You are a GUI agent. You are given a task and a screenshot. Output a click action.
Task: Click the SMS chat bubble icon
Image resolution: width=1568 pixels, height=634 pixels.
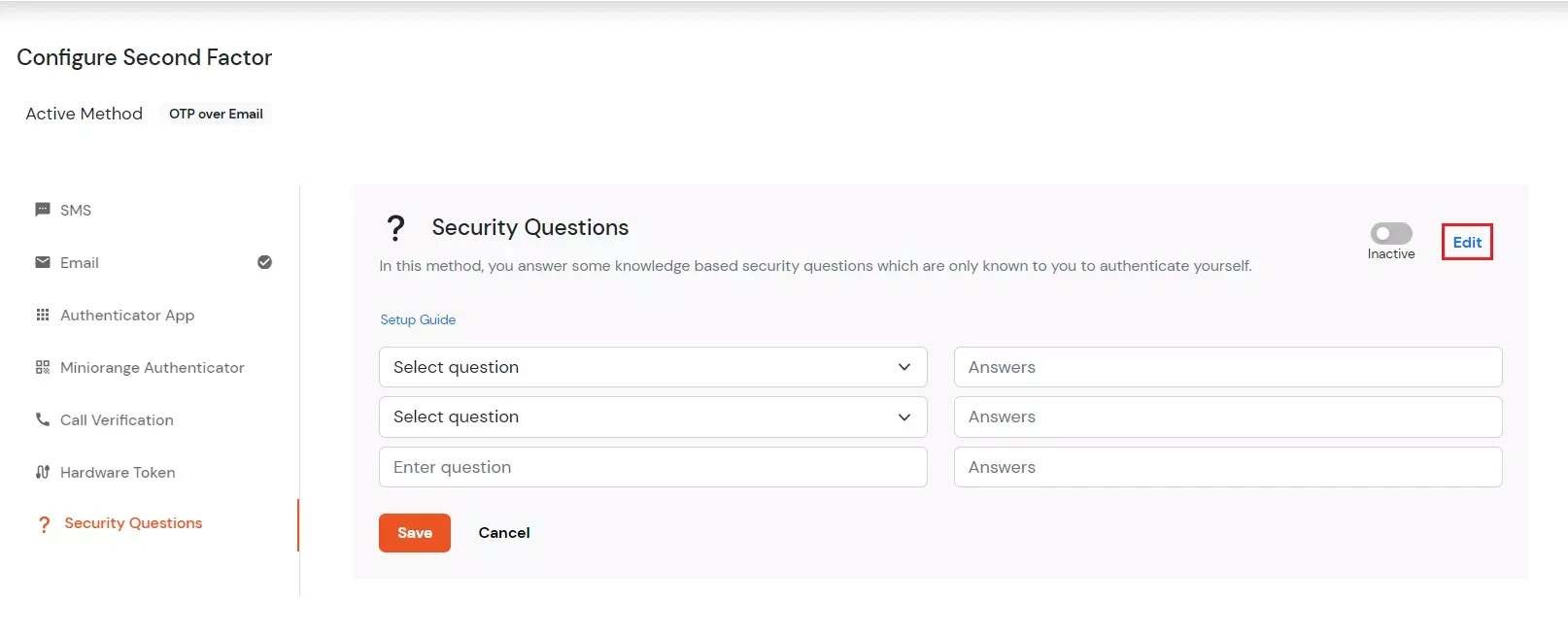(43, 210)
